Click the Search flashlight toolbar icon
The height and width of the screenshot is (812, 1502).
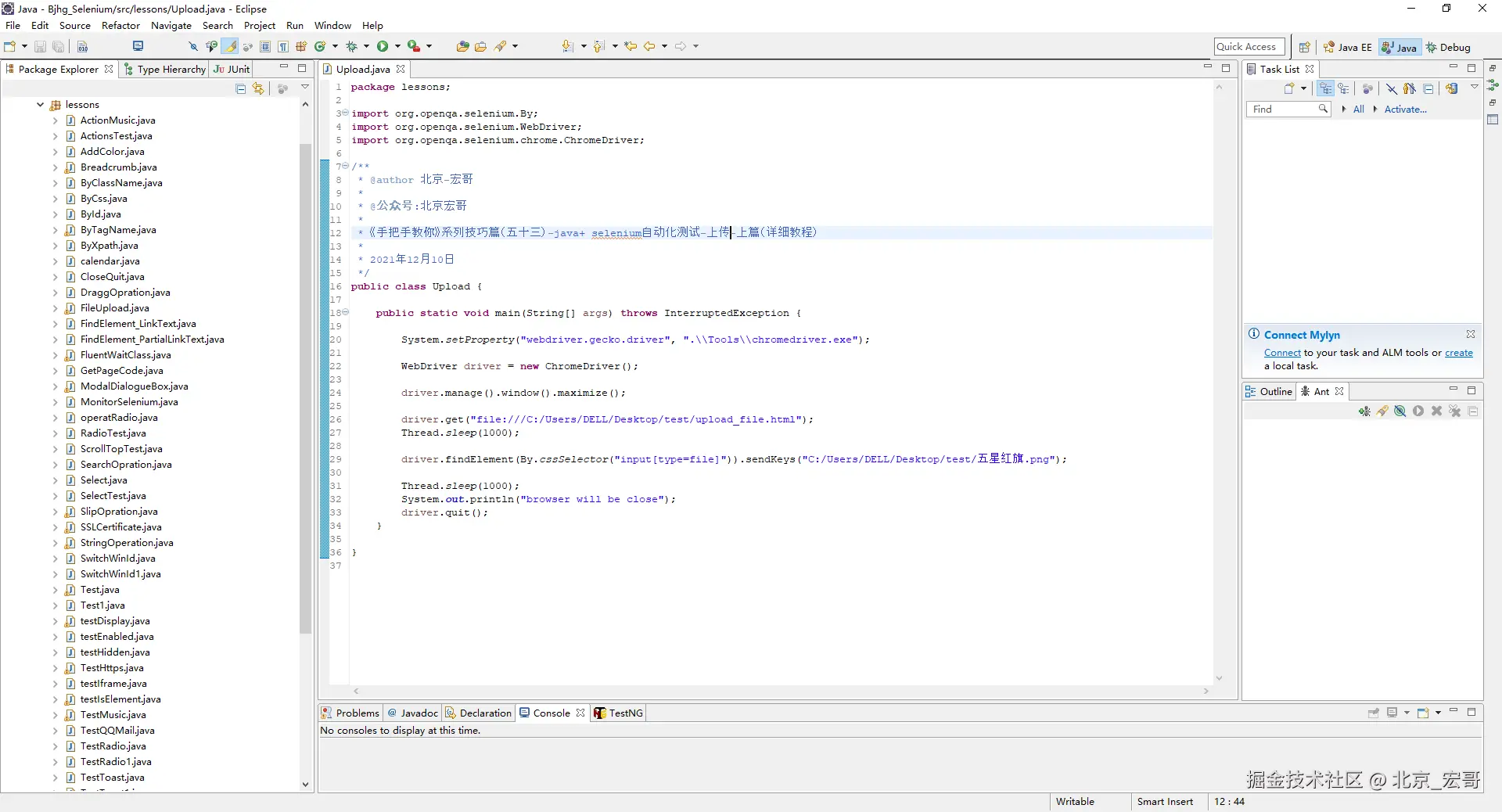[x=501, y=46]
